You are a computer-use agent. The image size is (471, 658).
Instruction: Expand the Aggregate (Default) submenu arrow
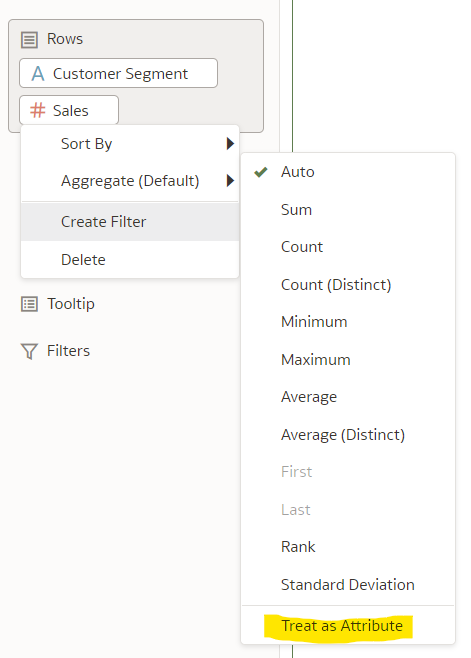pos(230,180)
